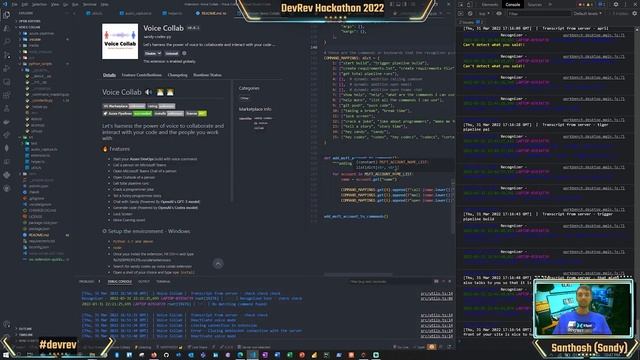Screen dimensions: 640x360
Task: Click the Voice Collab extension logo
Action: pos(120,41)
